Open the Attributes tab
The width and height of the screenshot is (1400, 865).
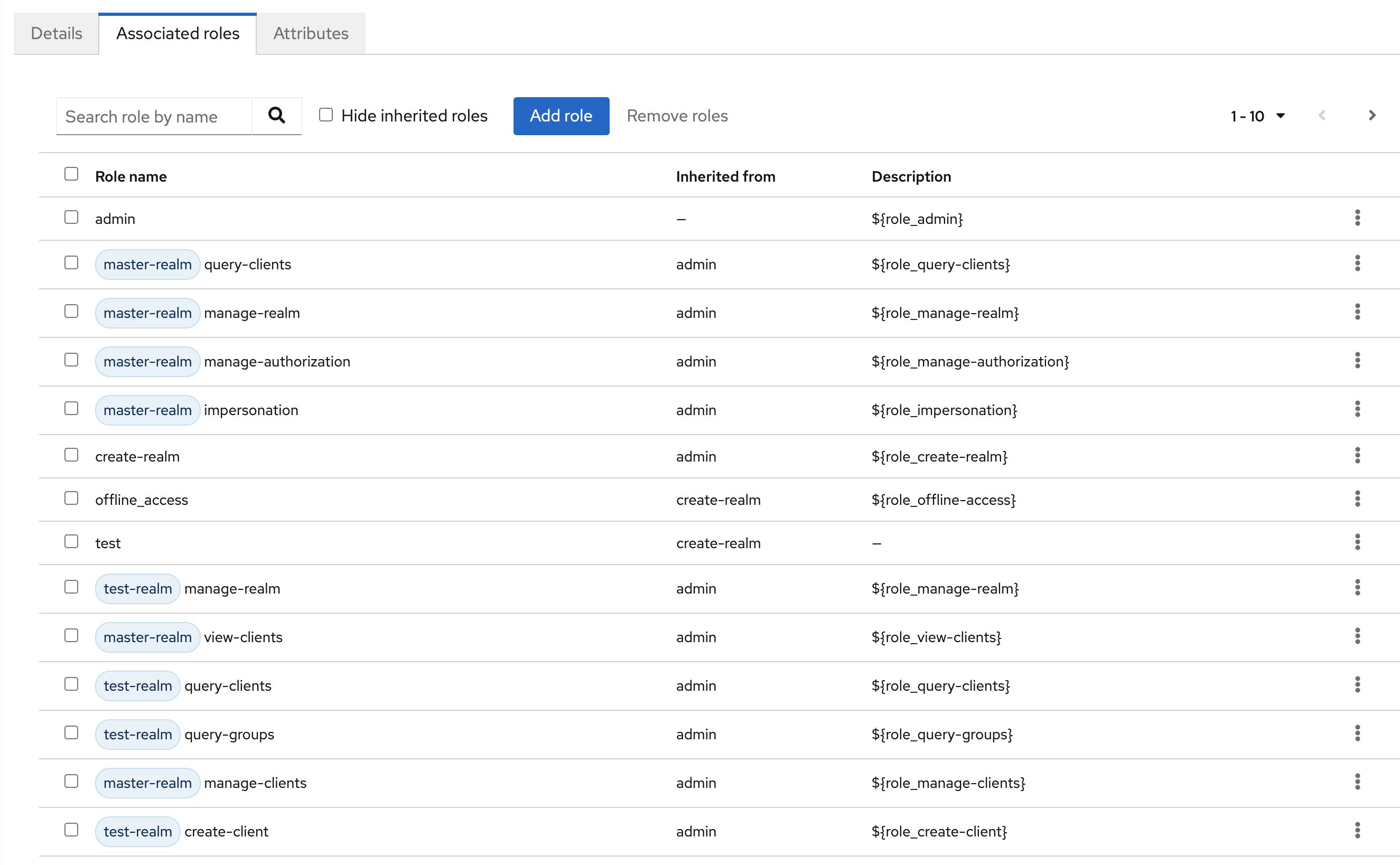coord(311,34)
